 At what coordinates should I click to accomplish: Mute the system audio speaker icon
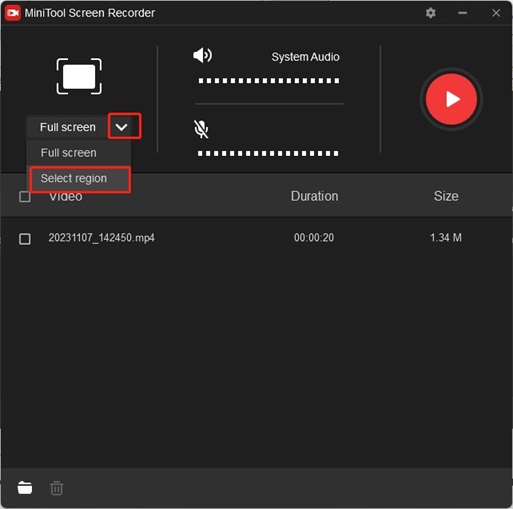click(202, 55)
